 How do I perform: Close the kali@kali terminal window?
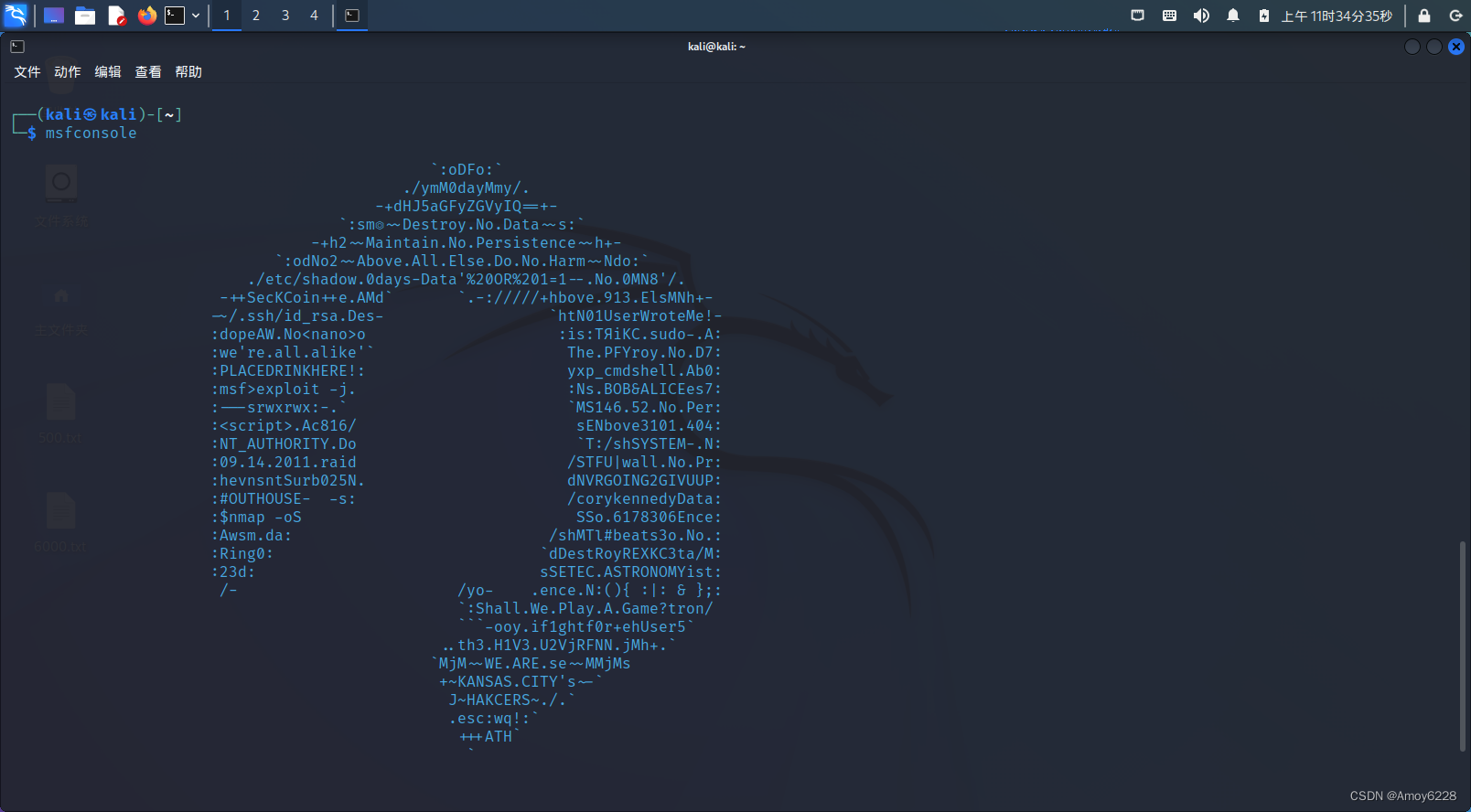pyautogui.click(x=1456, y=47)
